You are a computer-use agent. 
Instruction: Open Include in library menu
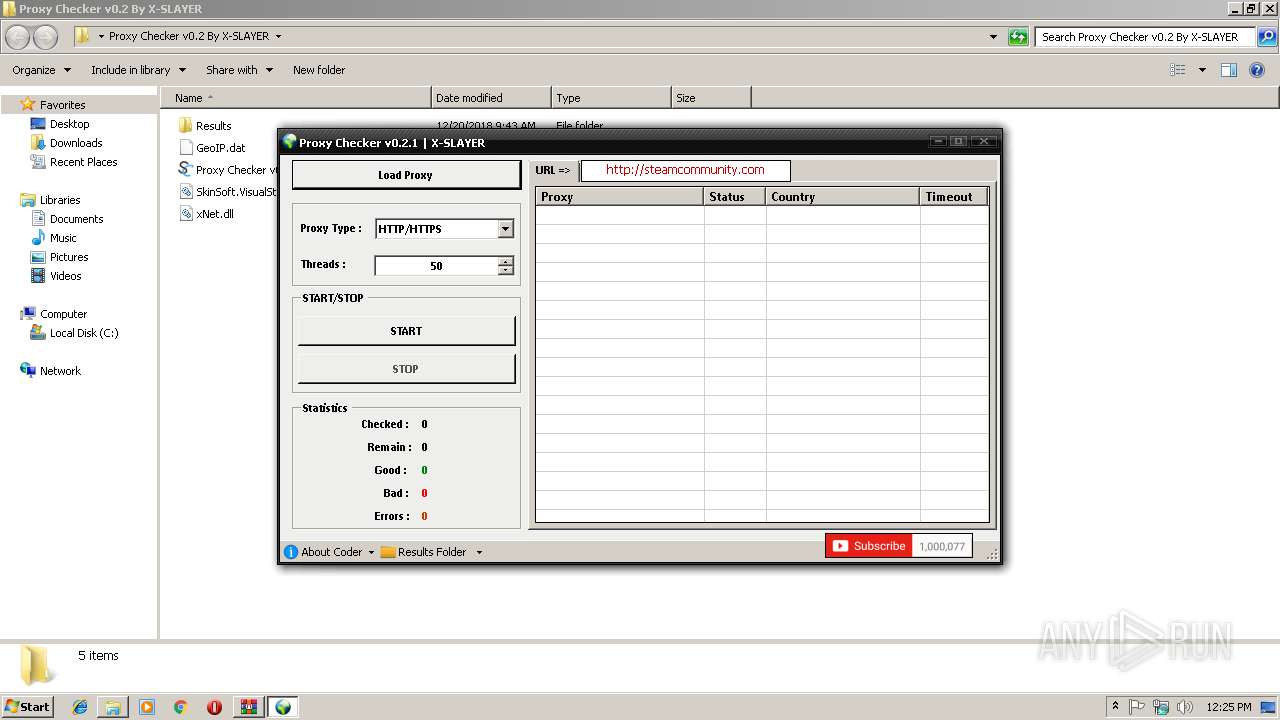[x=138, y=70]
